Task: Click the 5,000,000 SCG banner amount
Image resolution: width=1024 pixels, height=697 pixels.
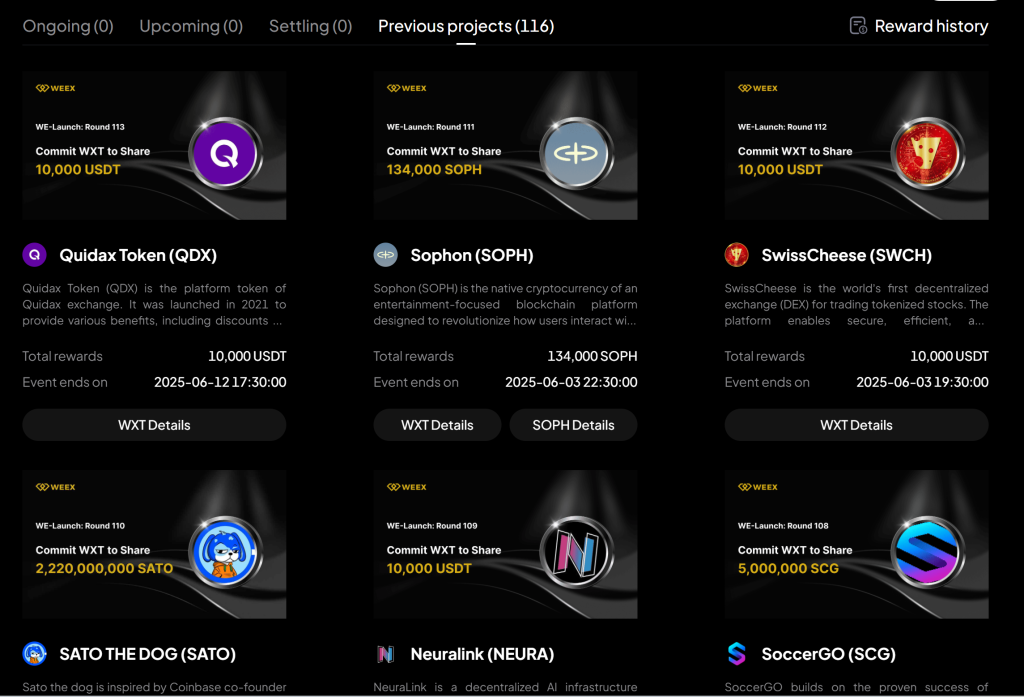Action: [788, 568]
